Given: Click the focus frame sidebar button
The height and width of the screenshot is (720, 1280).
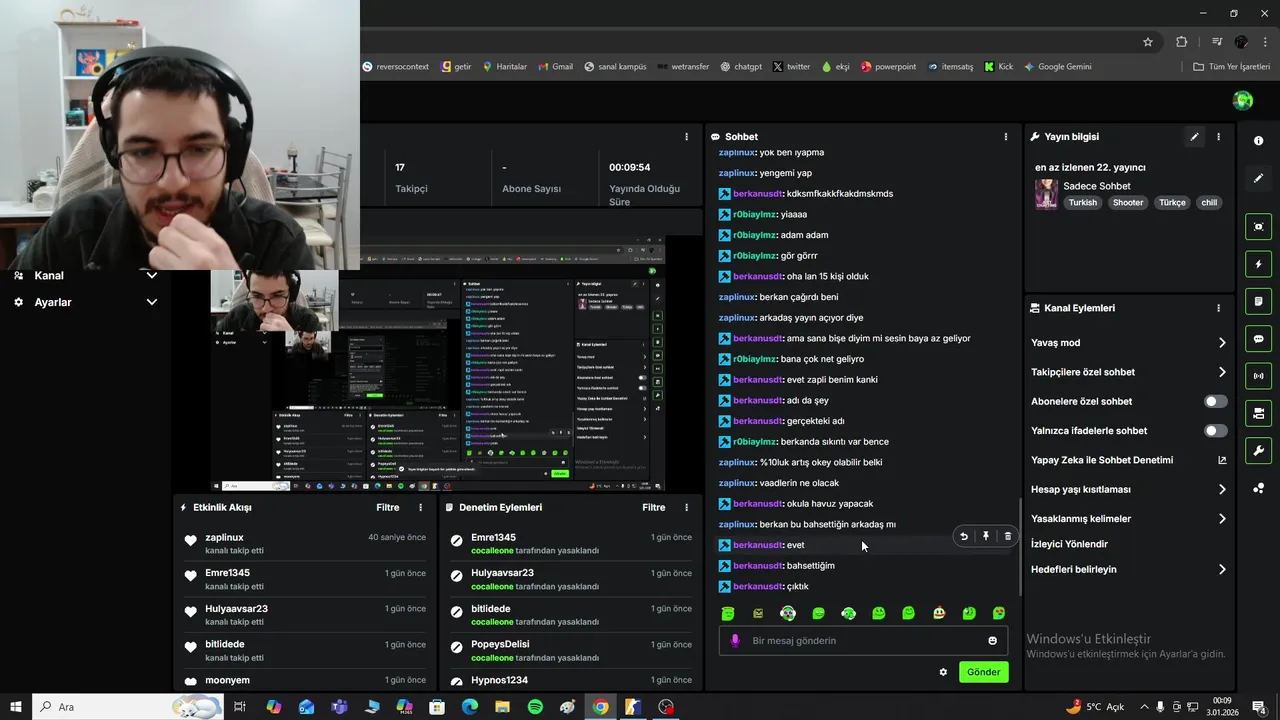Looking at the screenshot, I should pyautogui.click(x=1258, y=227).
